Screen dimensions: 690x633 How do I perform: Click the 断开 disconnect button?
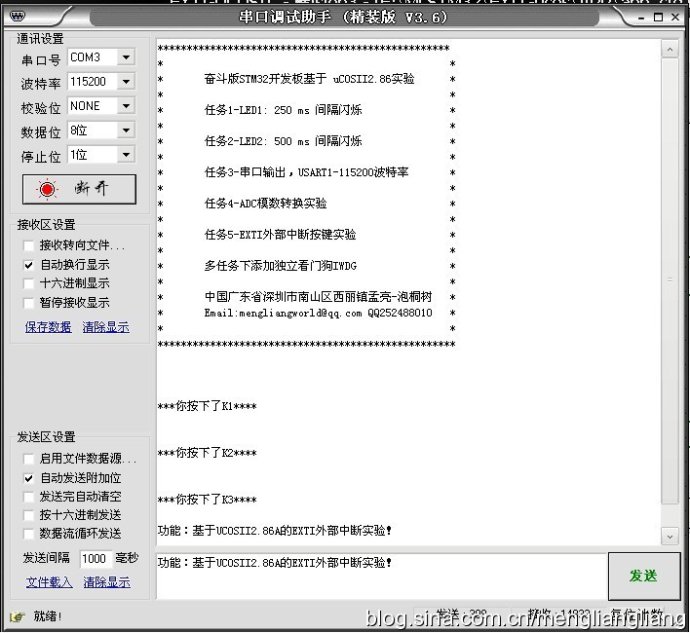79,189
